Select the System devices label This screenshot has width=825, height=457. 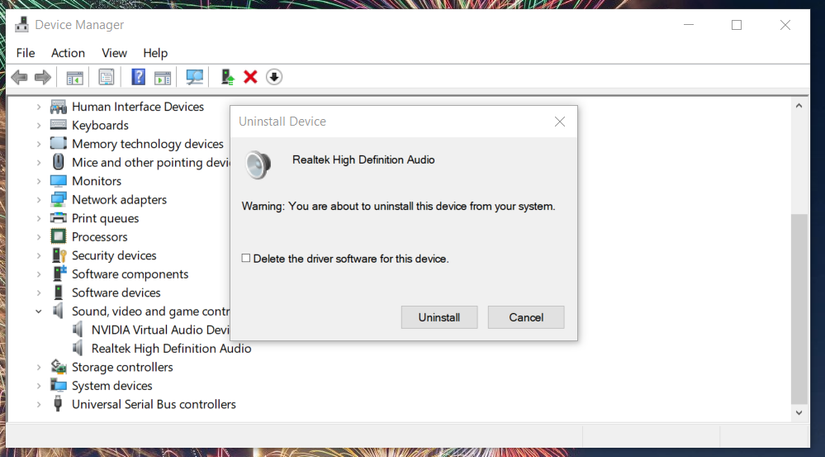coord(112,385)
